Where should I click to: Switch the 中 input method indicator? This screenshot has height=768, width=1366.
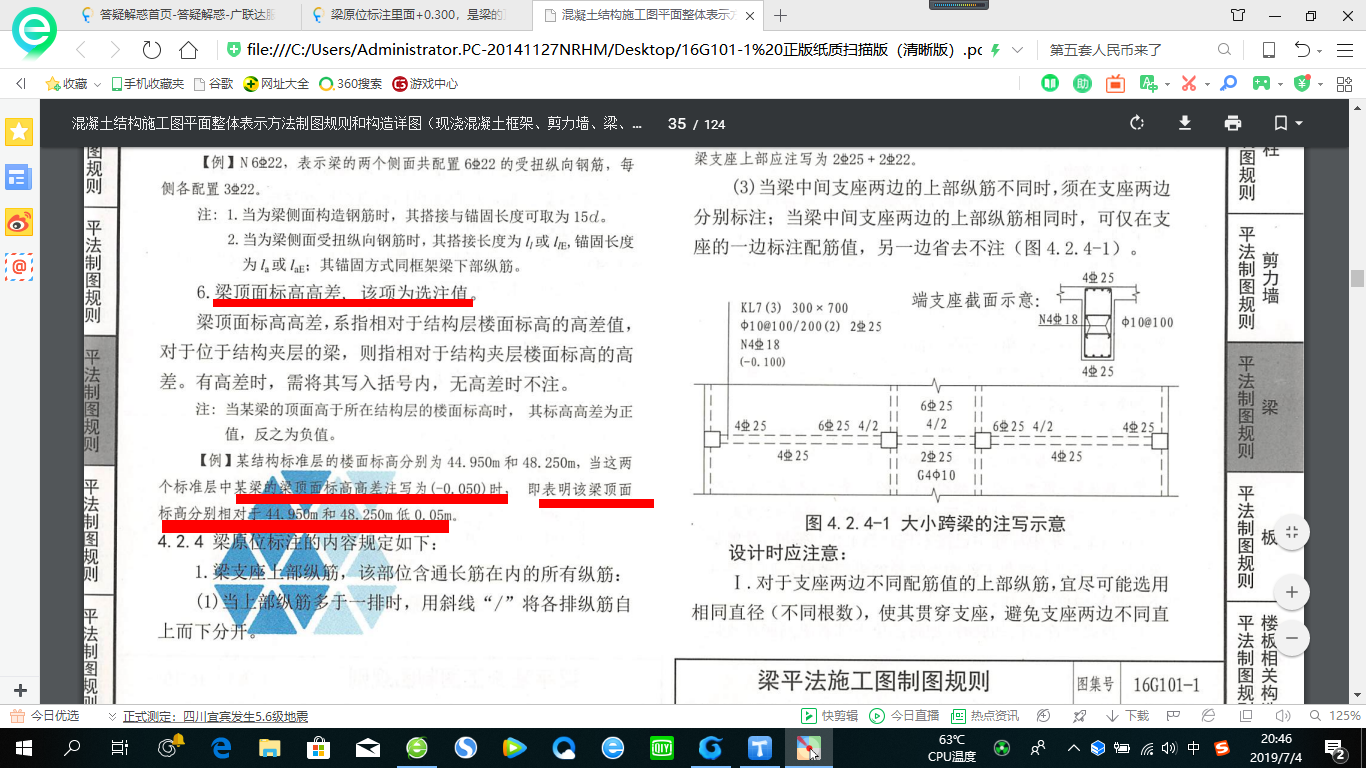[x=1195, y=748]
